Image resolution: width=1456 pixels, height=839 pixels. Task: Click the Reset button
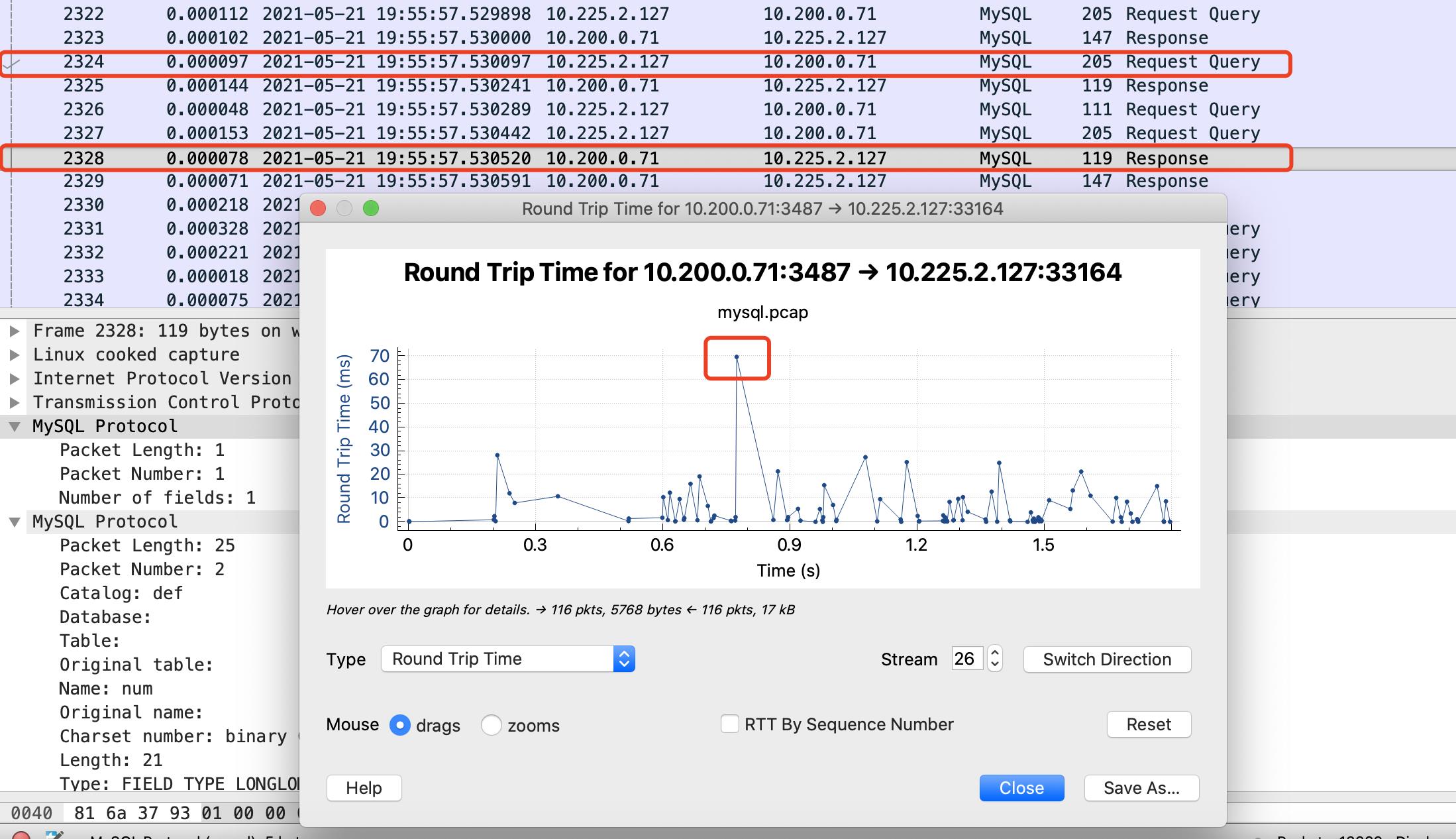pyautogui.click(x=1150, y=724)
